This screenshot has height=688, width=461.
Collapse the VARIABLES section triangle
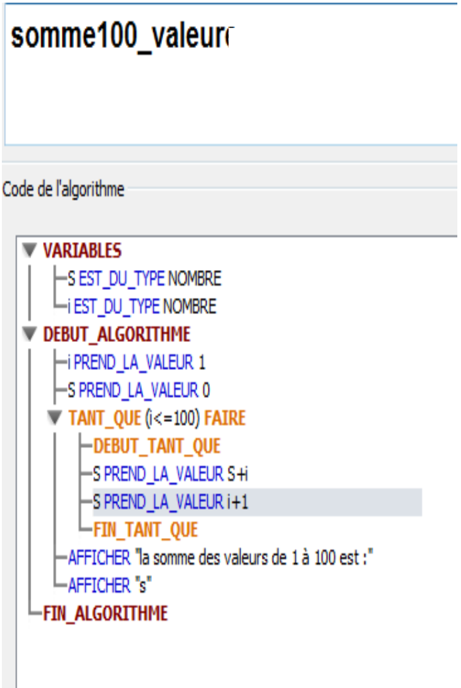29,251
